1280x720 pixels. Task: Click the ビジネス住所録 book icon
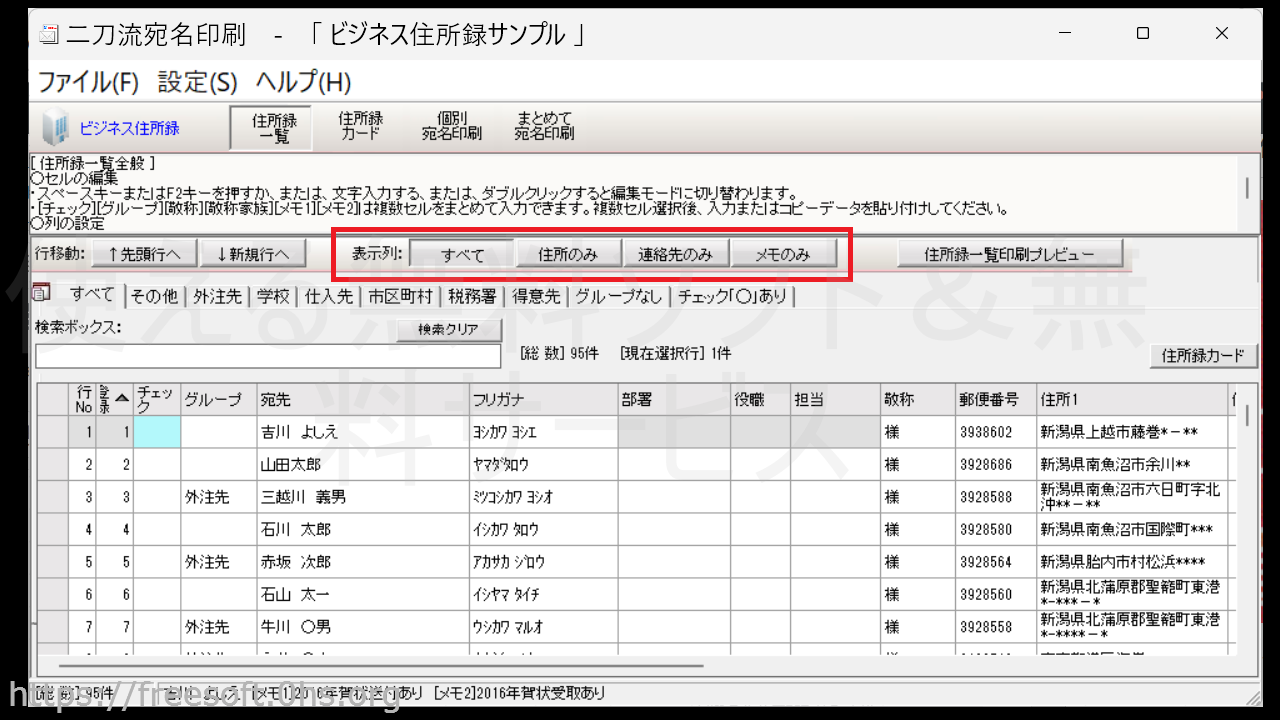(x=58, y=128)
